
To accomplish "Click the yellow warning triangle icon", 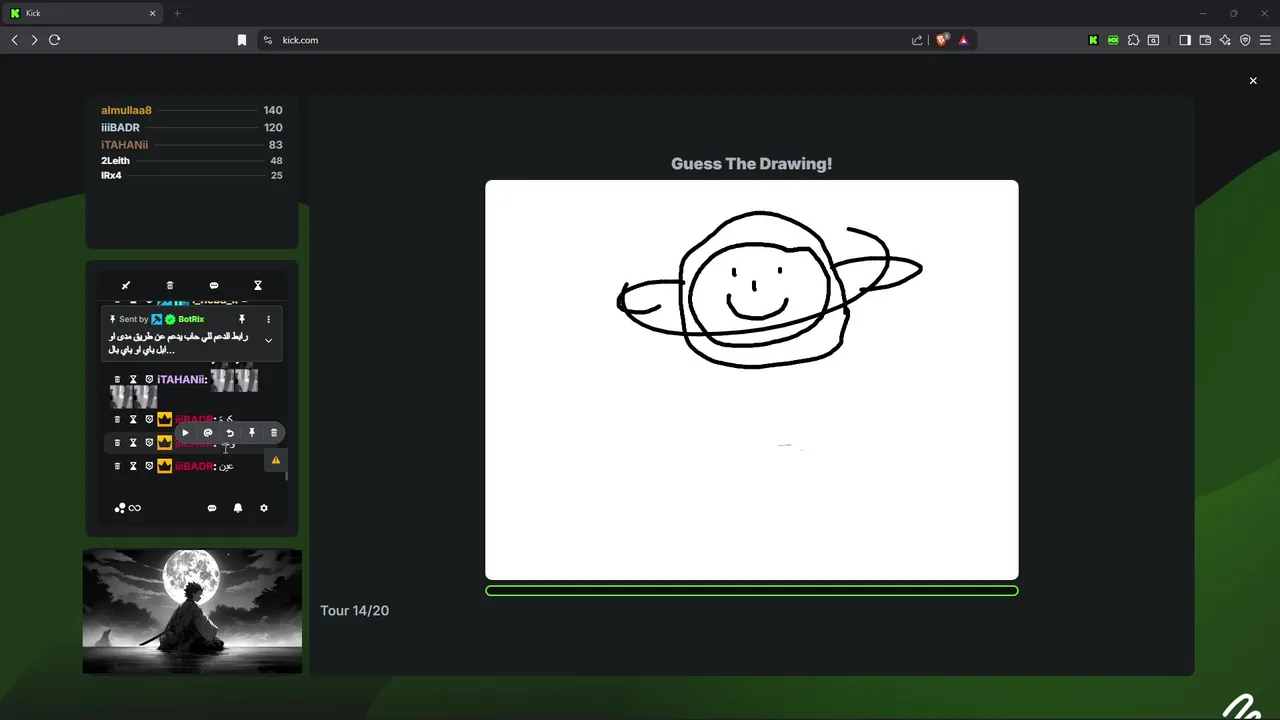I will (276, 460).
